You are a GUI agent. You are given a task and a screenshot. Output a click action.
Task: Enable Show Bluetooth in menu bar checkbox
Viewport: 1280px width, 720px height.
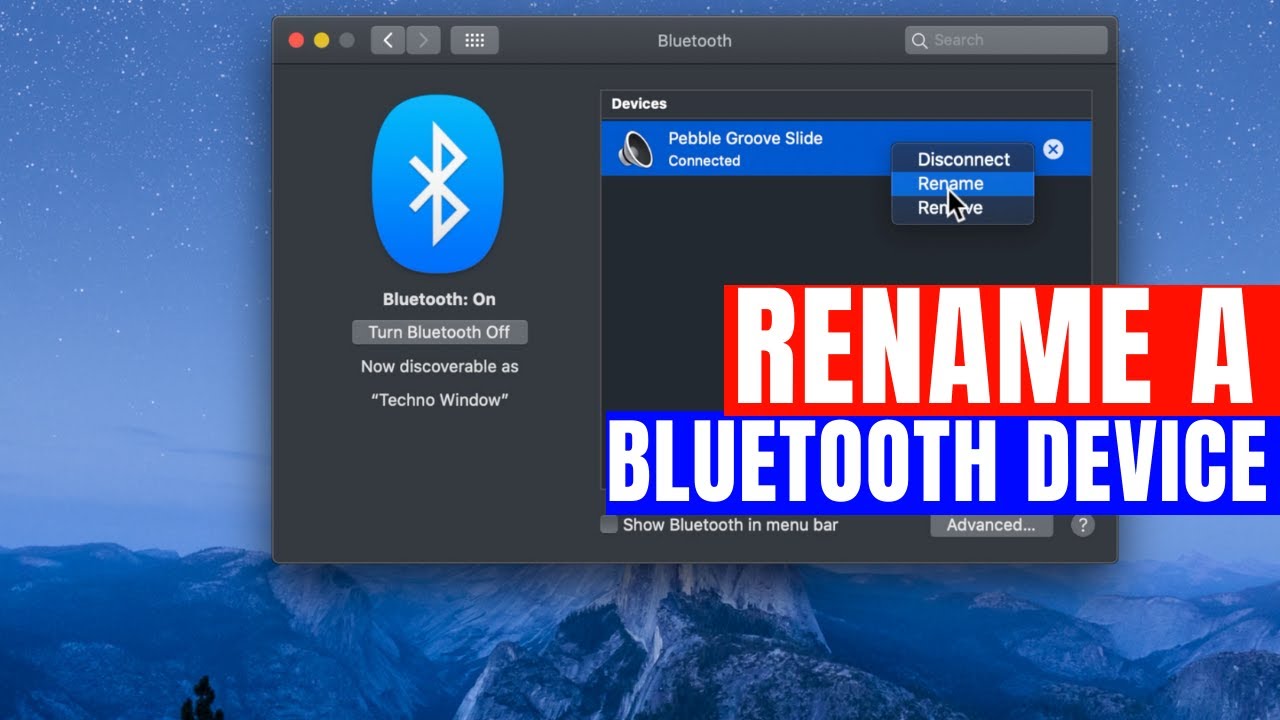(x=609, y=525)
